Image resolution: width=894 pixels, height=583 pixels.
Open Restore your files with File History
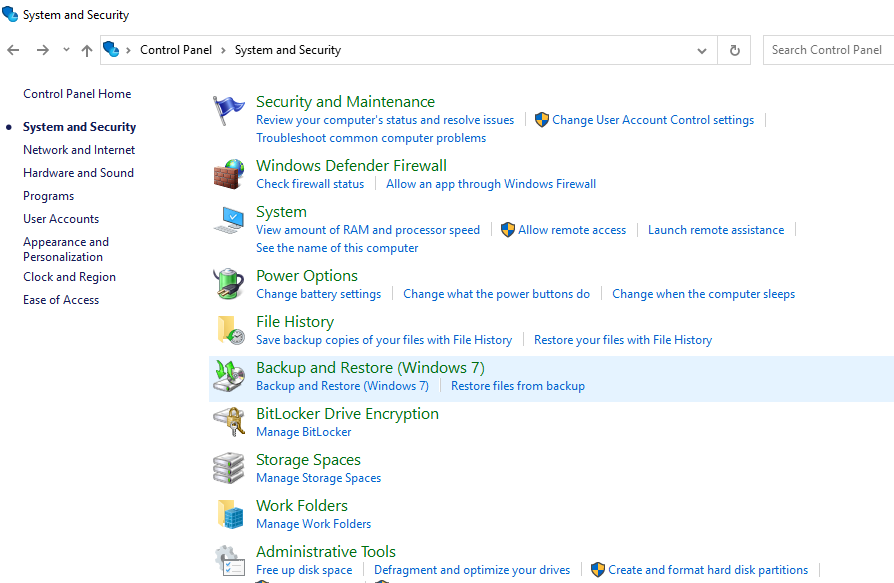pyautogui.click(x=623, y=340)
